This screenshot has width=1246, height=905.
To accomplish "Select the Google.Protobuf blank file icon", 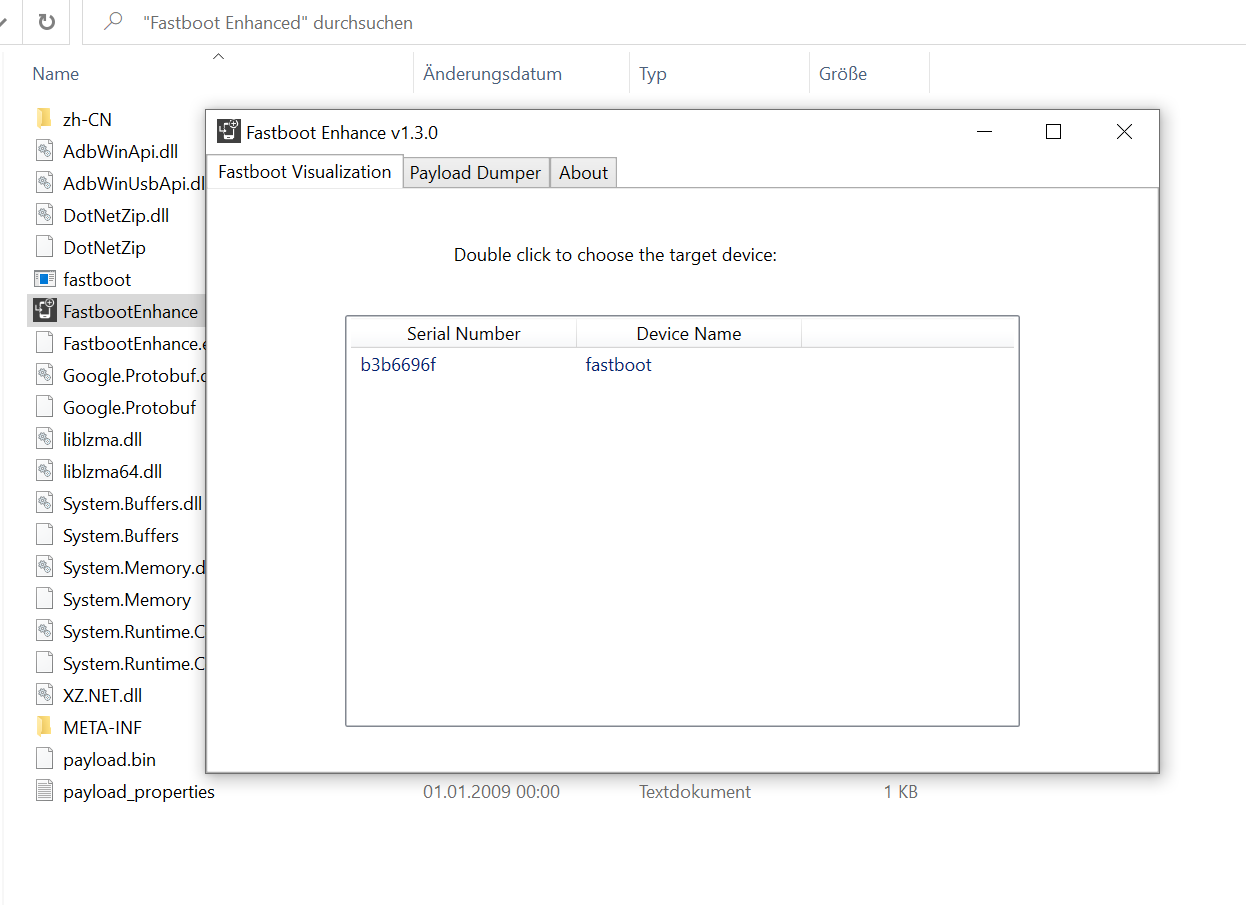I will [x=44, y=407].
